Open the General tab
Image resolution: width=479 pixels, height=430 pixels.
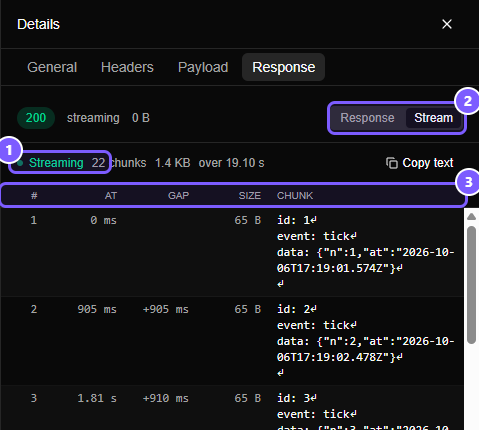(x=52, y=67)
